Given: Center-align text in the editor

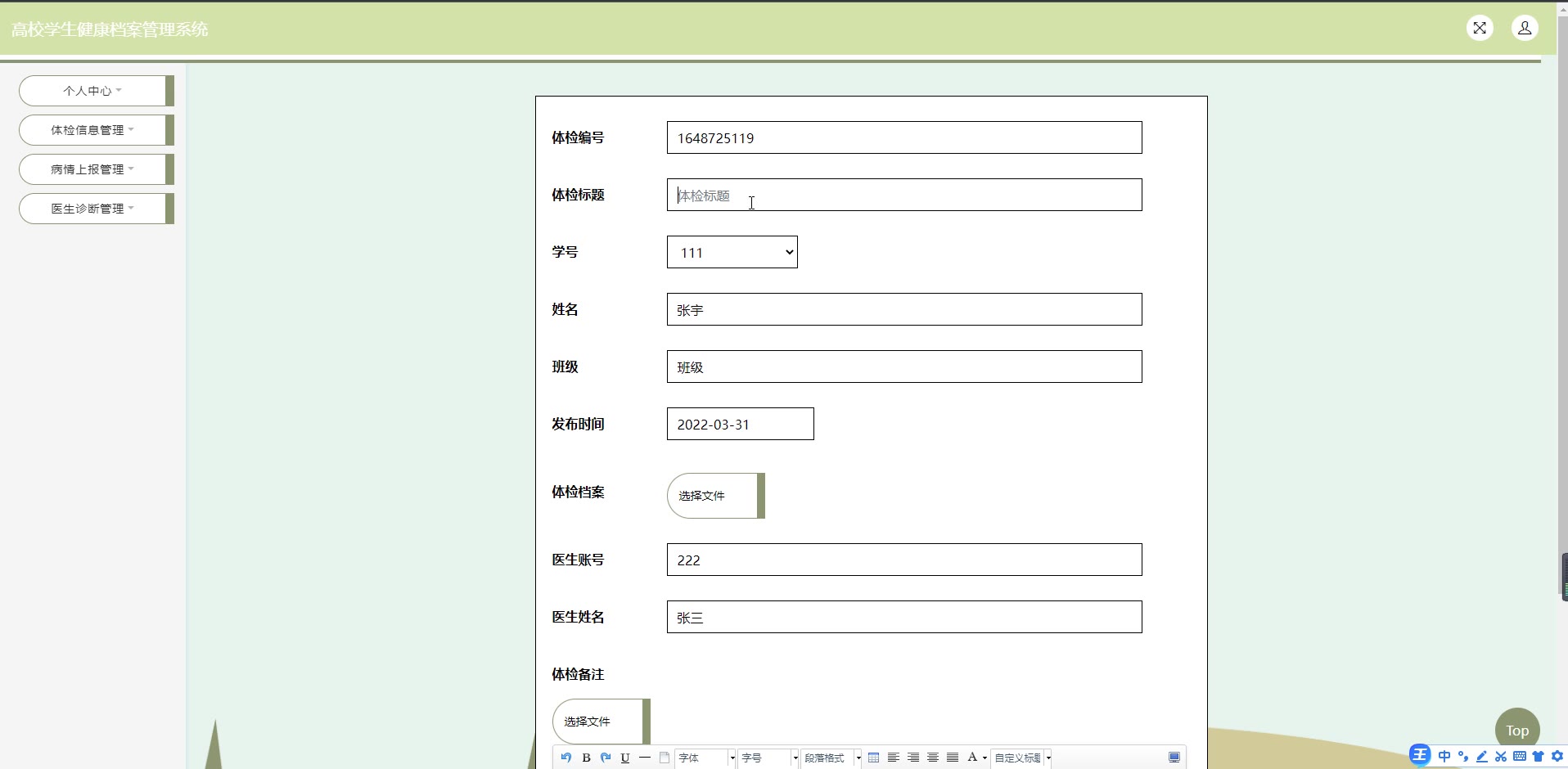Looking at the screenshot, I should pos(932,758).
